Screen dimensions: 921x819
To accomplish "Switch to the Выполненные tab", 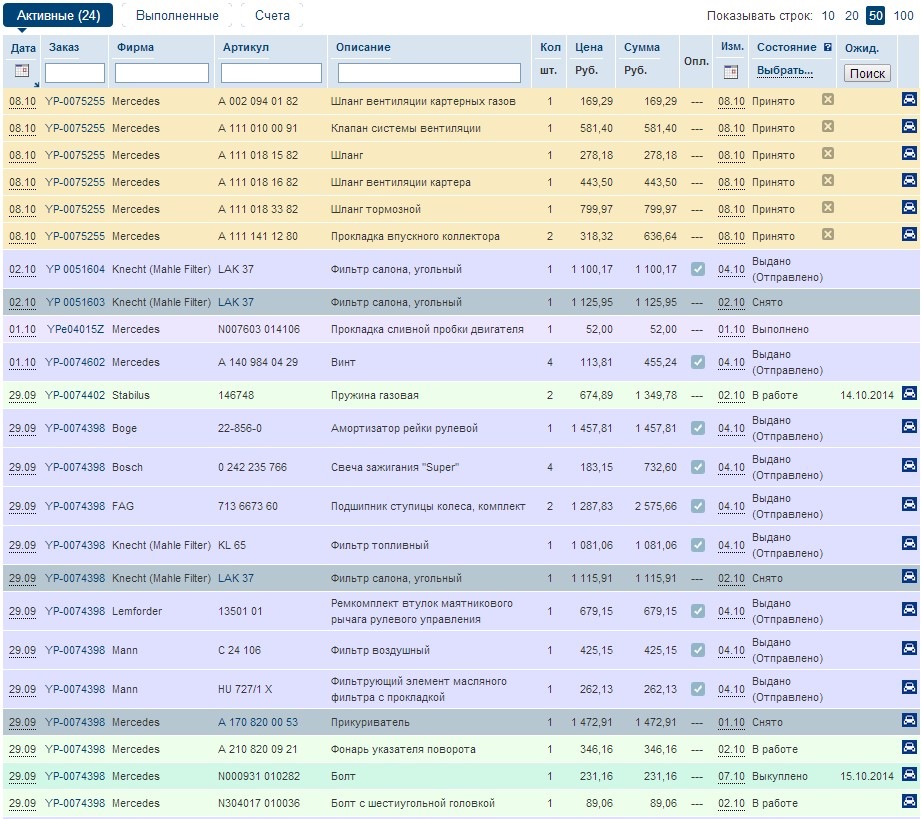I will coord(177,15).
